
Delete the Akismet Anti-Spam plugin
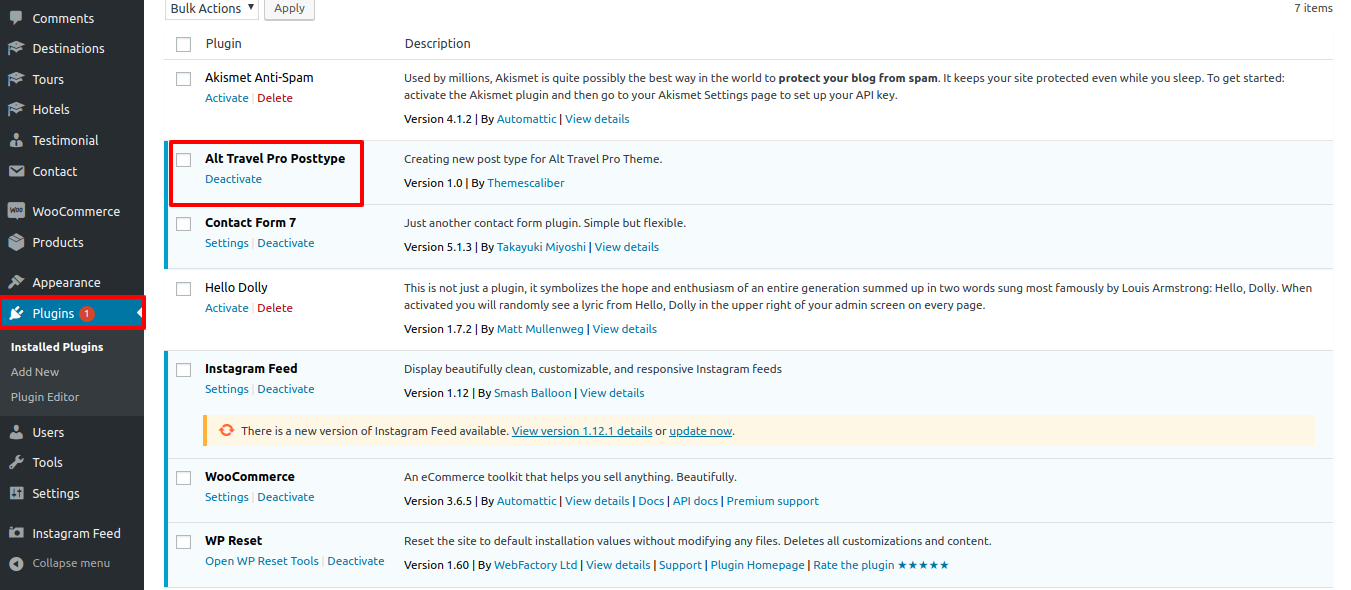click(x=275, y=98)
